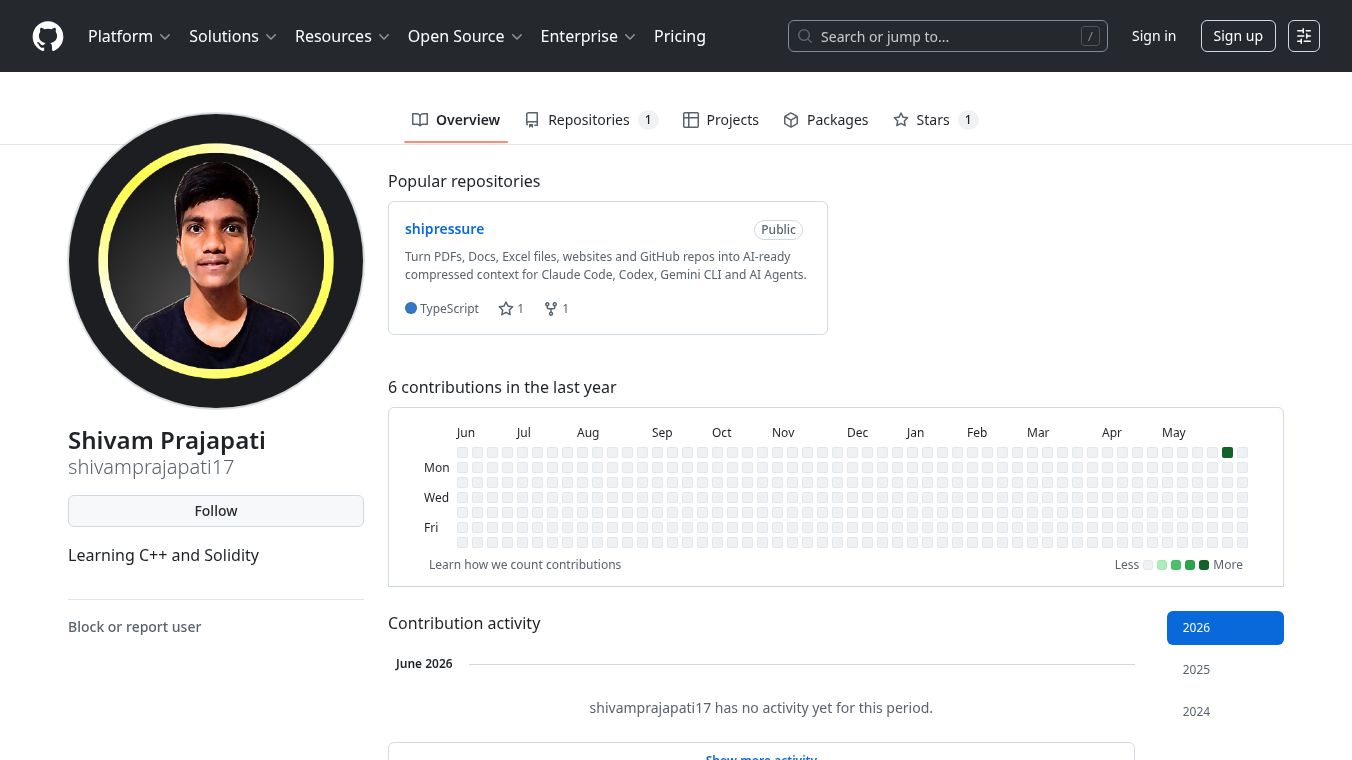This screenshot has height=760, width=1352.
Task: Click the book icon beside Overview
Action: 420,120
